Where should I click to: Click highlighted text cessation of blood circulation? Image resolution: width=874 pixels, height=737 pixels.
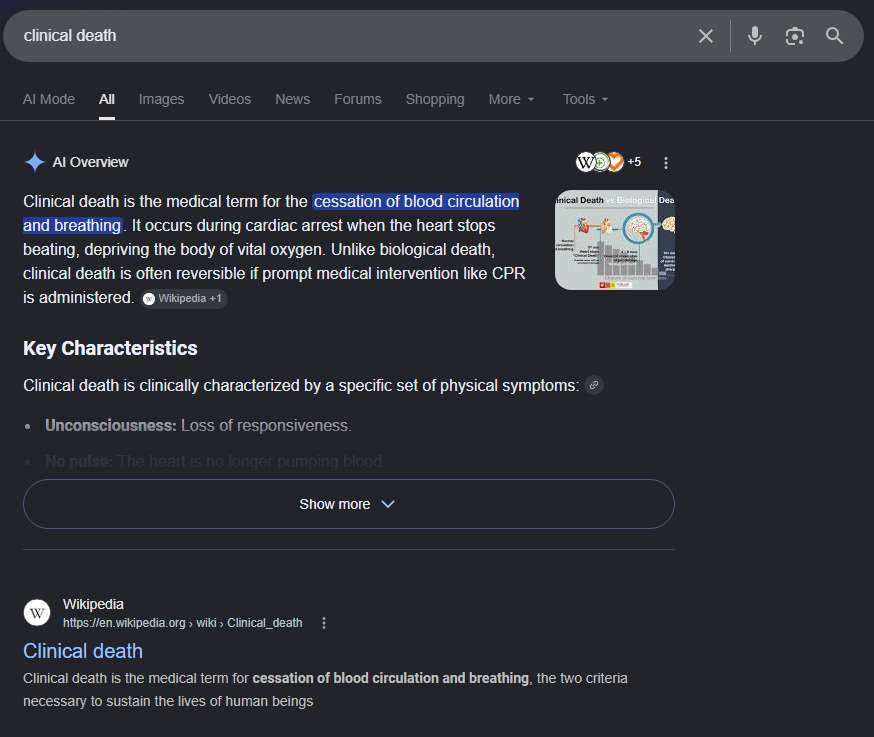click(x=416, y=201)
